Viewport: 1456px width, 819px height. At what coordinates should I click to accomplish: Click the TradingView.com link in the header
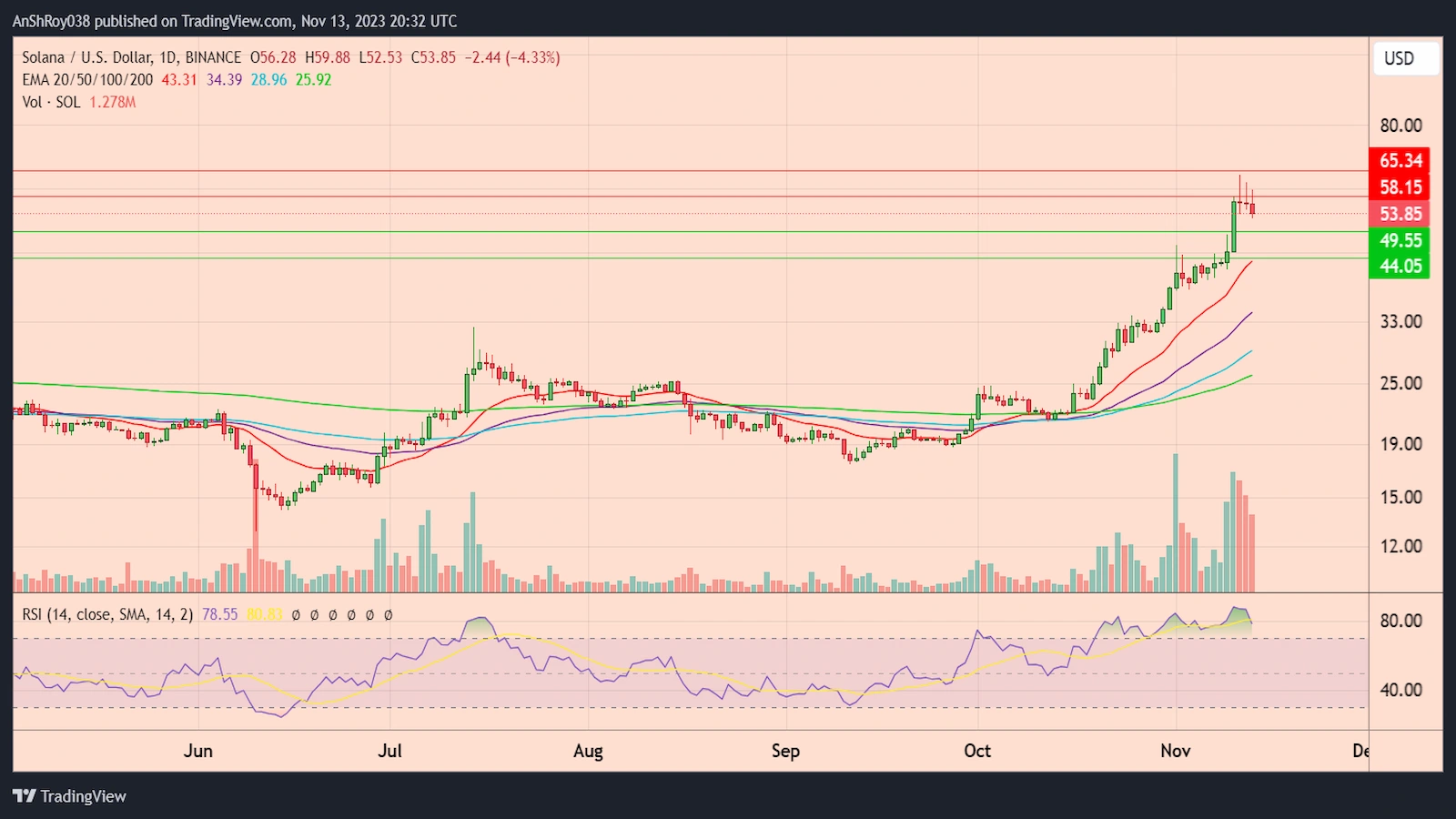tap(235, 20)
